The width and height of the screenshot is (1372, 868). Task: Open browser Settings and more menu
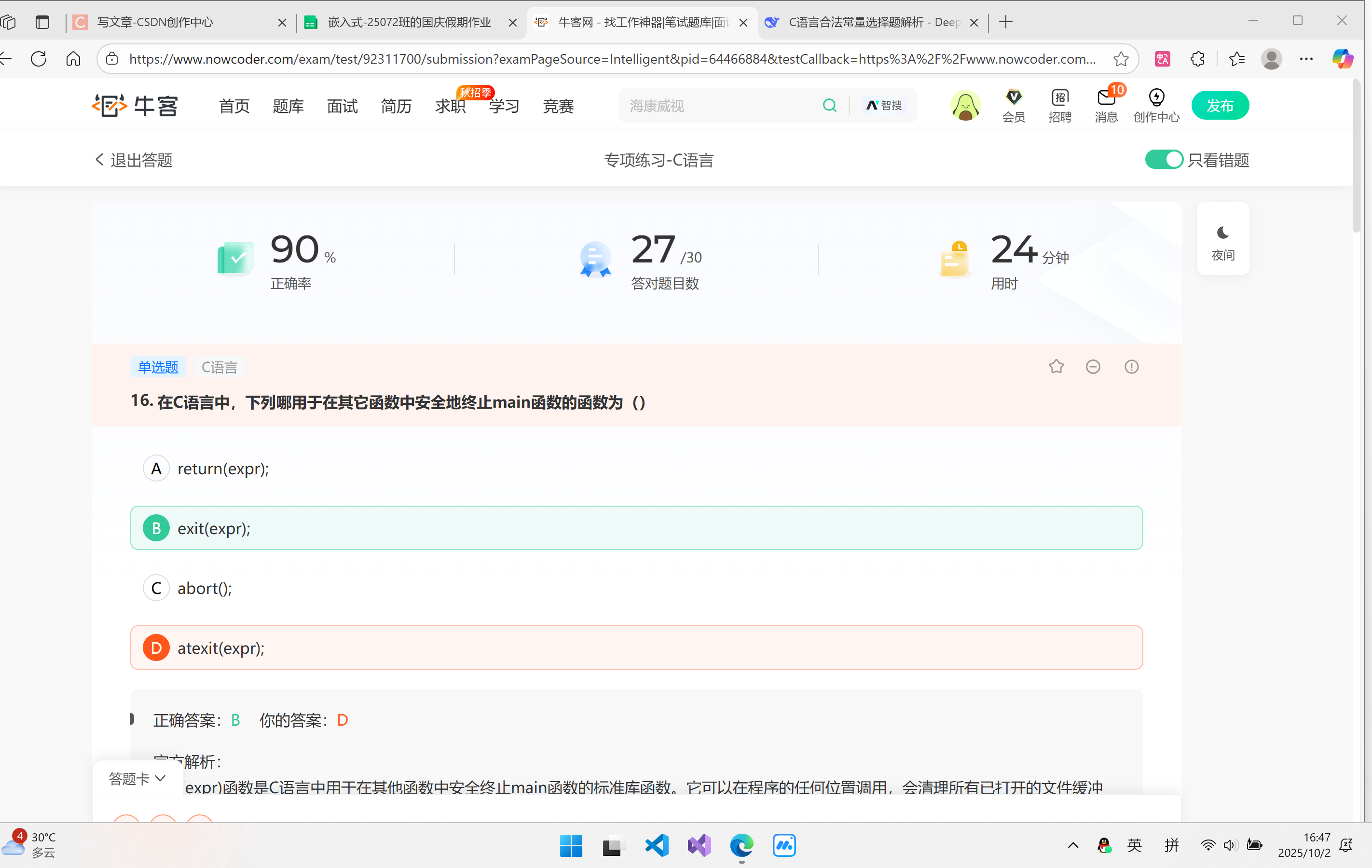click(1305, 59)
